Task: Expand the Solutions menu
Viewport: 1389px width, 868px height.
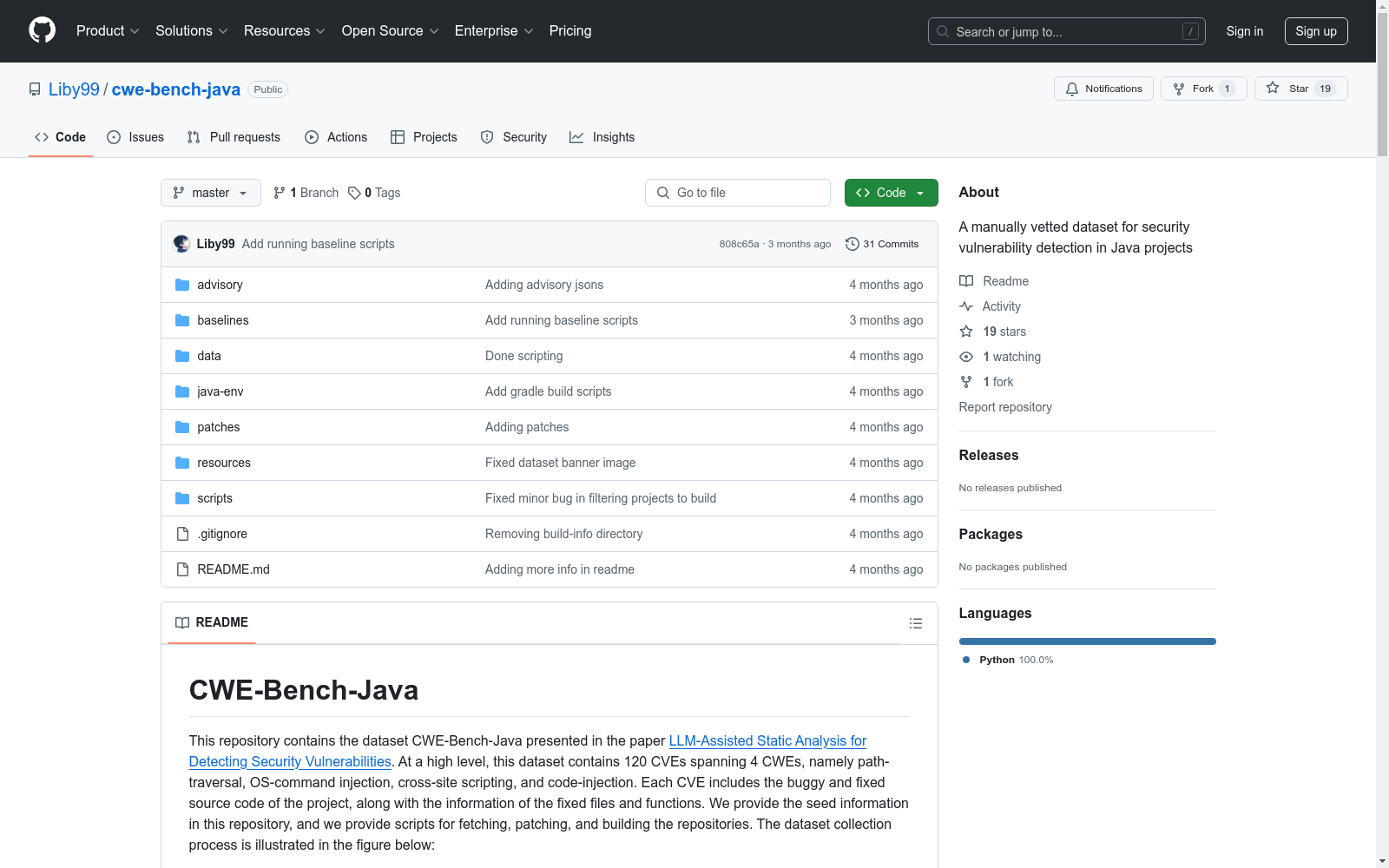Action: pyautogui.click(x=192, y=30)
